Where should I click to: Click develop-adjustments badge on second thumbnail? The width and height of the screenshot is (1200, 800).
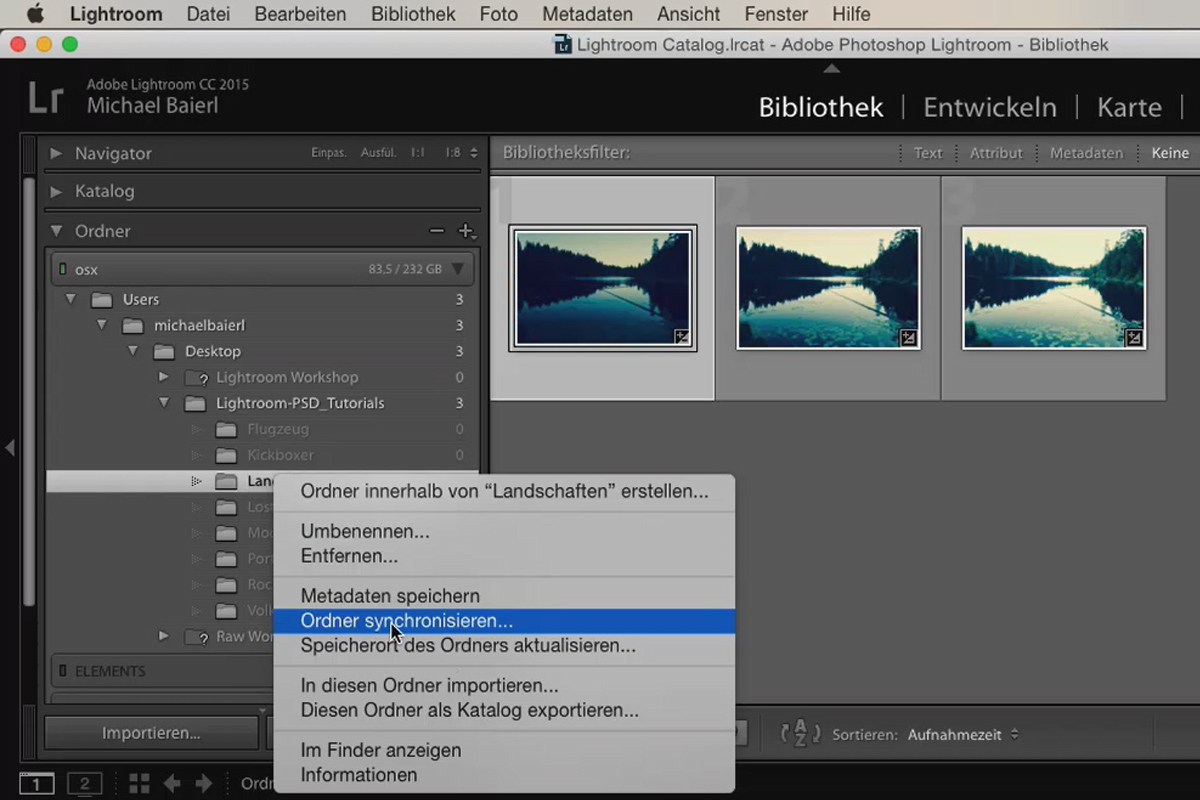coord(908,338)
